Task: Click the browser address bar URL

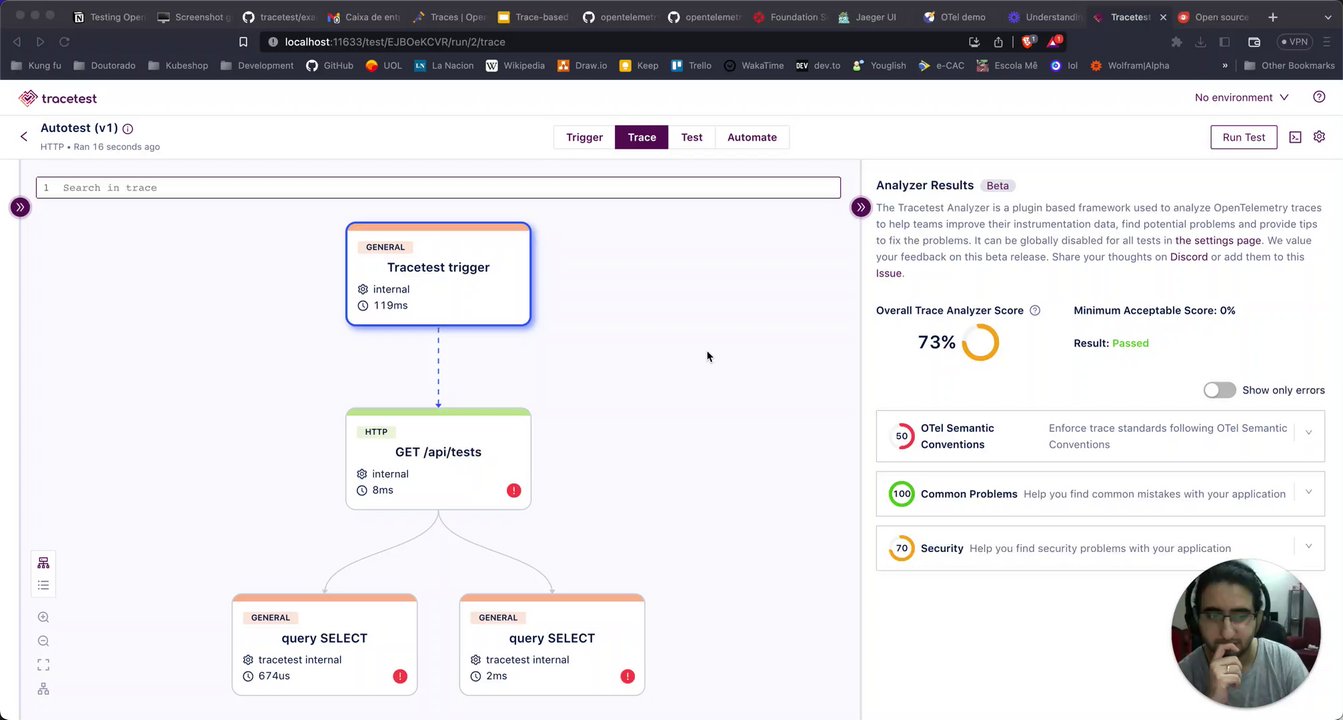Action: coord(395,42)
